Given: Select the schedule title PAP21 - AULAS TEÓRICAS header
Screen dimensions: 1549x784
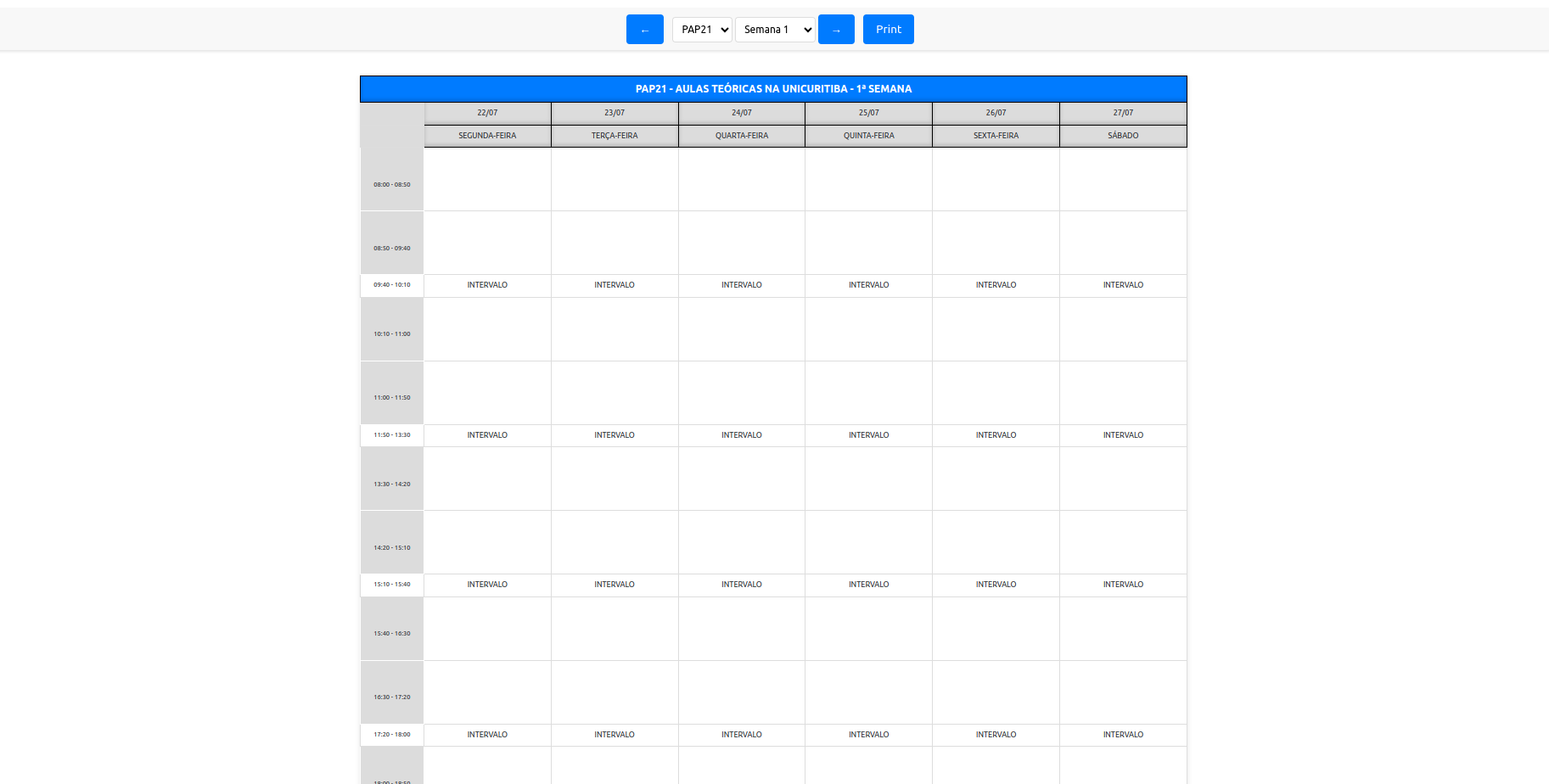Looking at the screenshot, I should pos(773,89).
